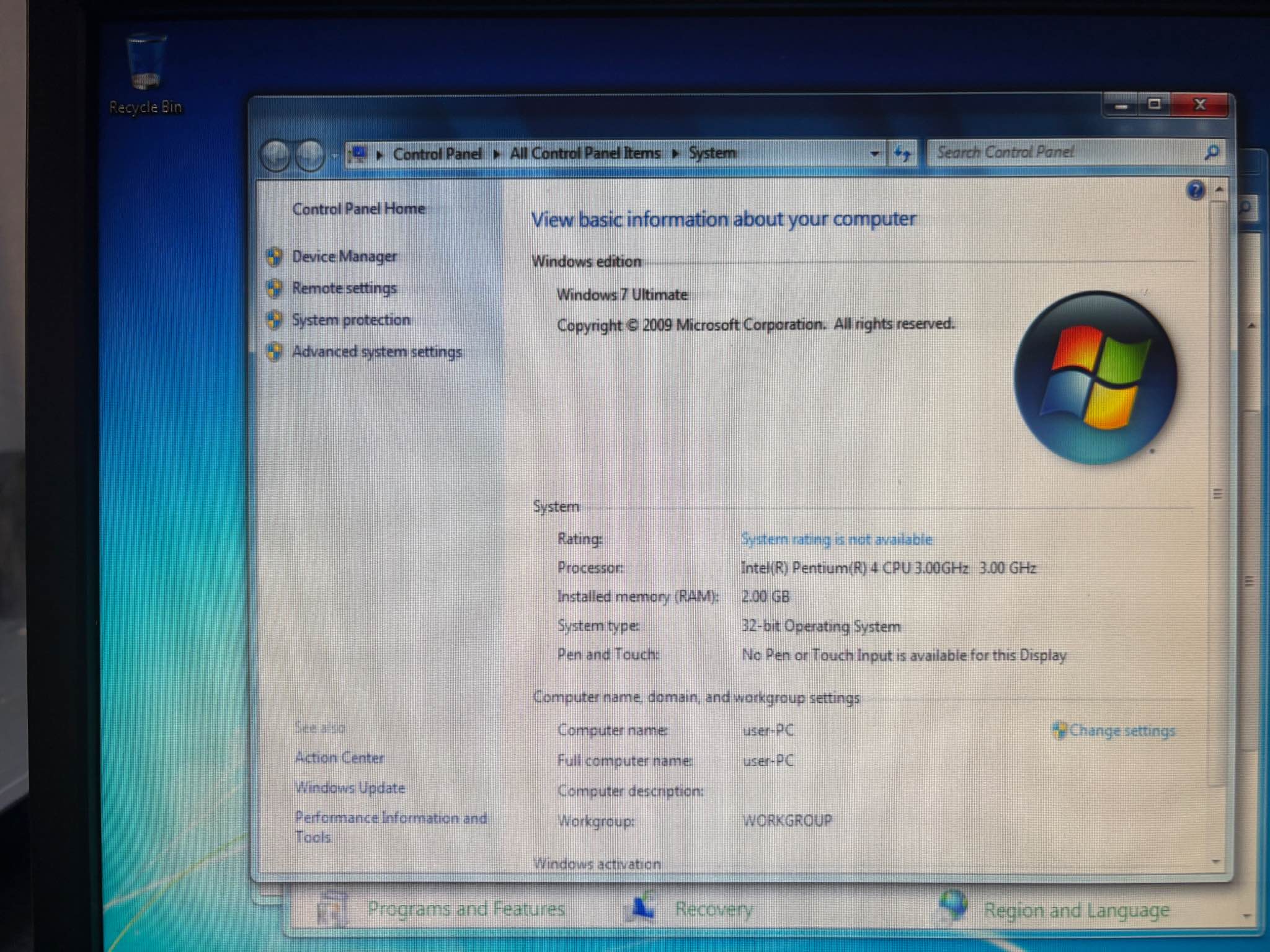Click the Copyright 2009 Microsoft Corporation text
The height and width of the screenshot is (952, 1270).
pos(755,325)
